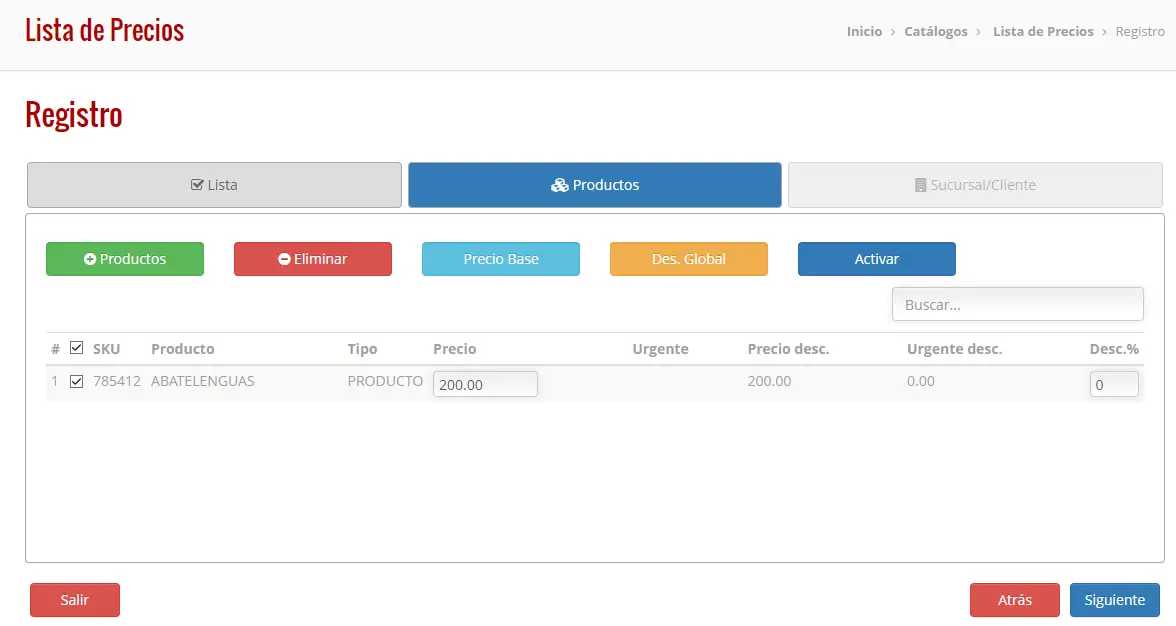Select the blue Productos tab
This screenshot has width=1176, height=626.
pyautogui.click(x=595, y=185)
